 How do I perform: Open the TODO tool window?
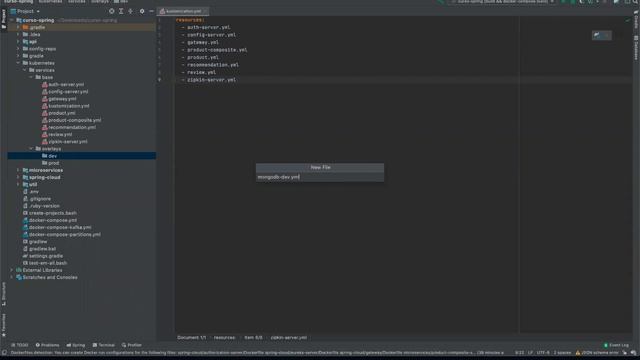pos(20,345)
